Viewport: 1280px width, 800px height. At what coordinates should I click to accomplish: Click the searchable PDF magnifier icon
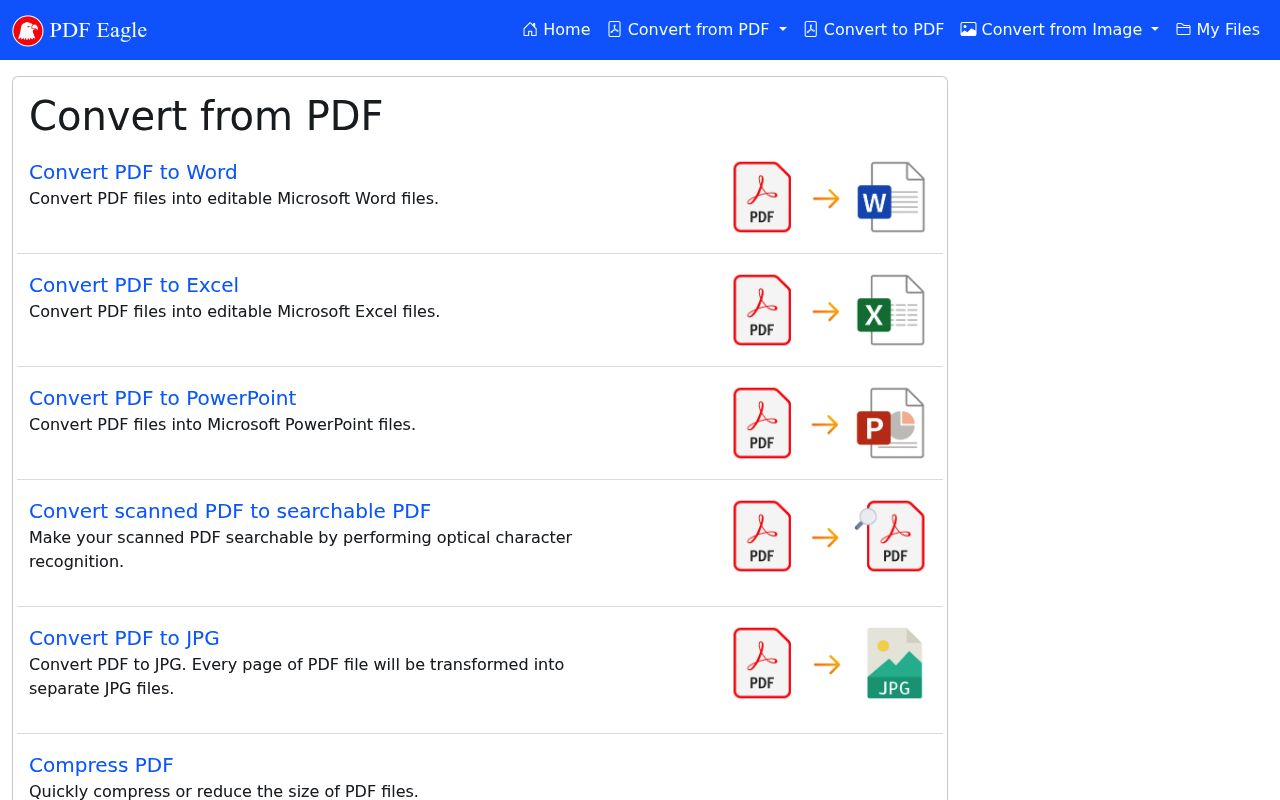(x=890, y=536)
